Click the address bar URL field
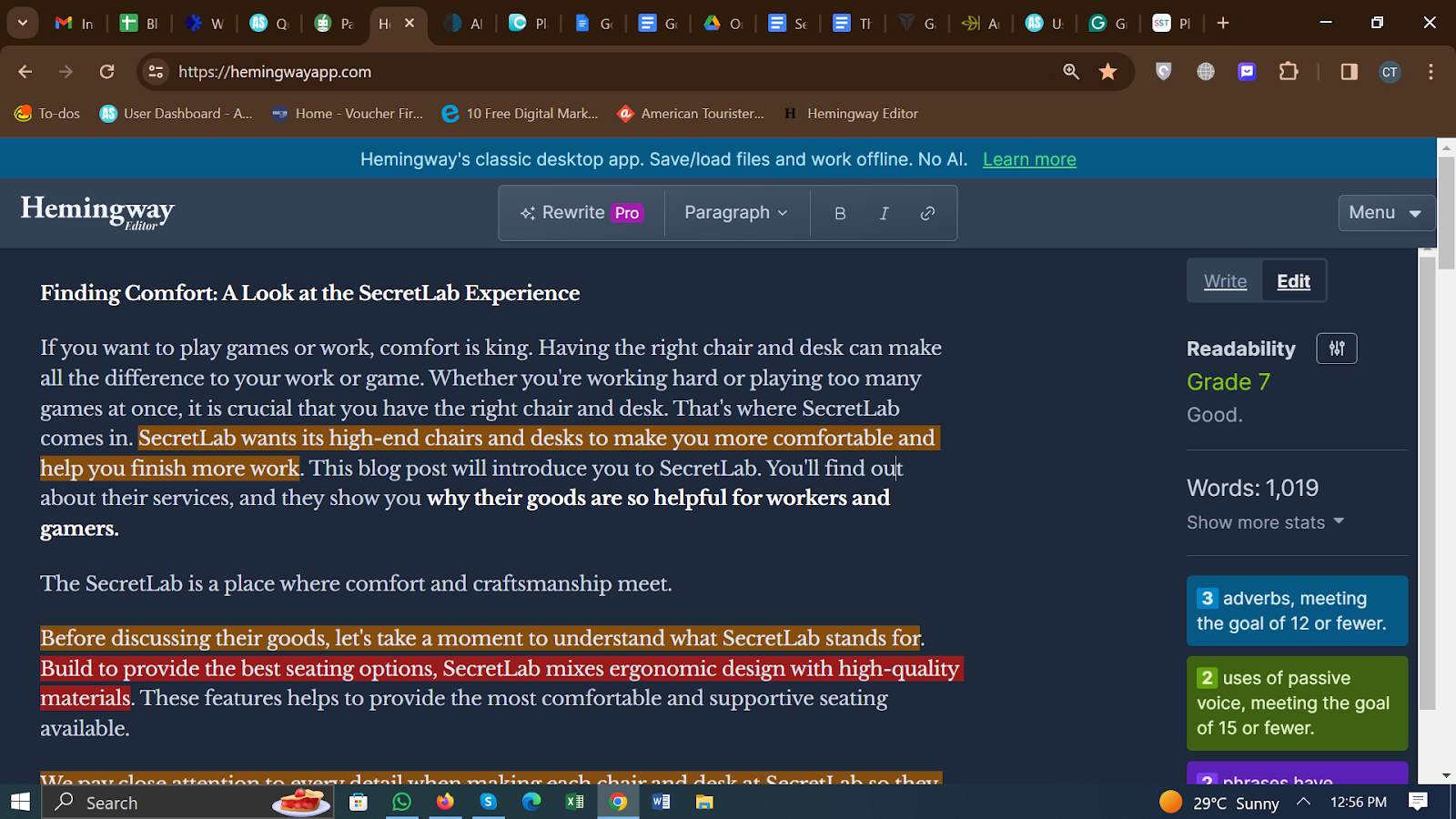Viewport: 1456px width, 819px height. tap(610, 72)
